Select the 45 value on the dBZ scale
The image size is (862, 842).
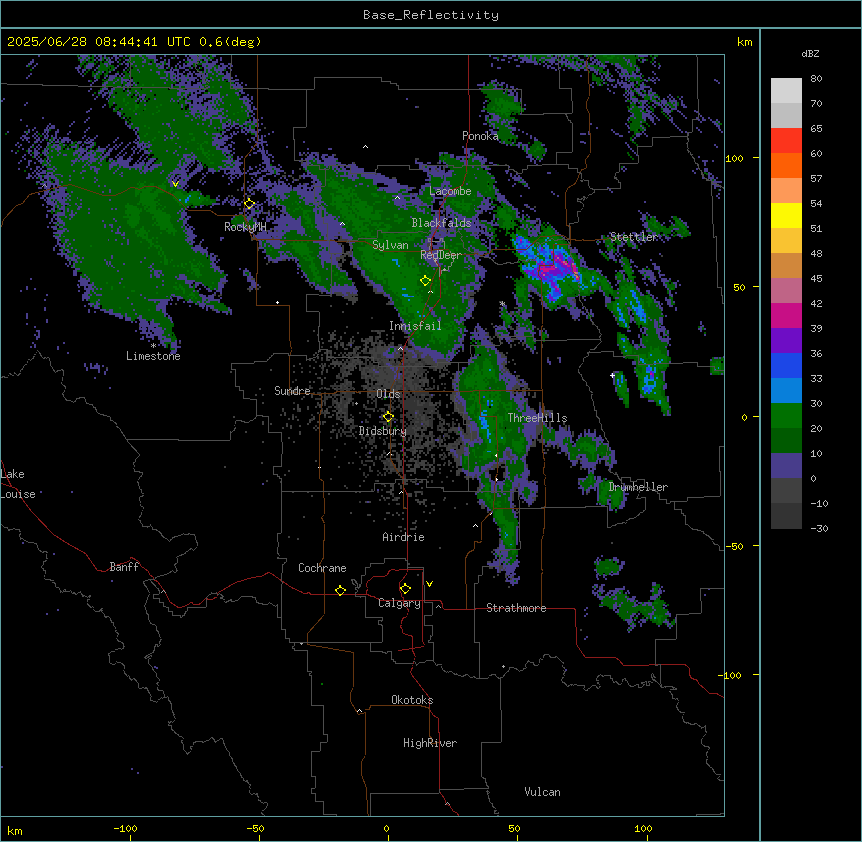click(816, 278)
